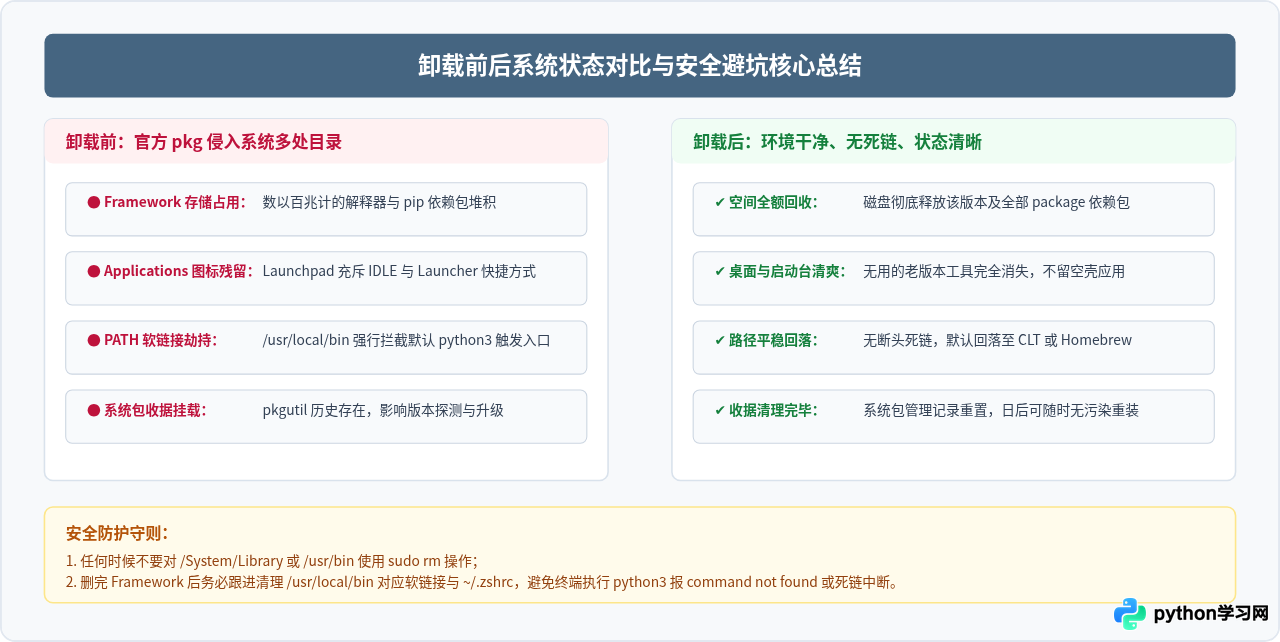Click the heading 安全防护守则：
This screenshot has height=642, width=1280.
(x=117, y=533)
